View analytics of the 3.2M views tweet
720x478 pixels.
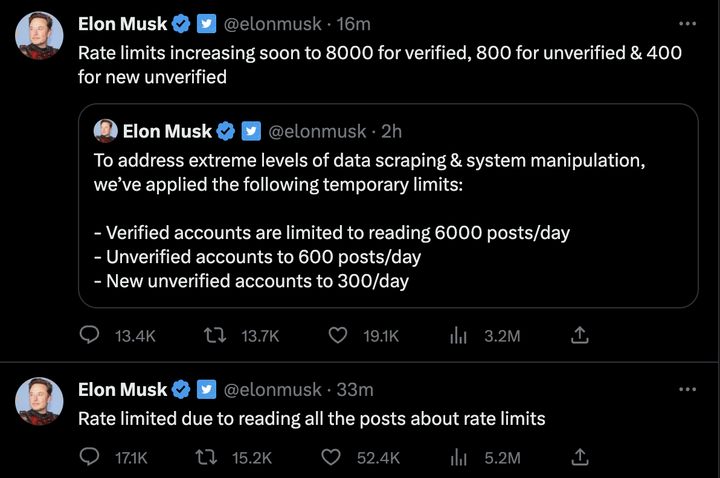click(459, 337)
